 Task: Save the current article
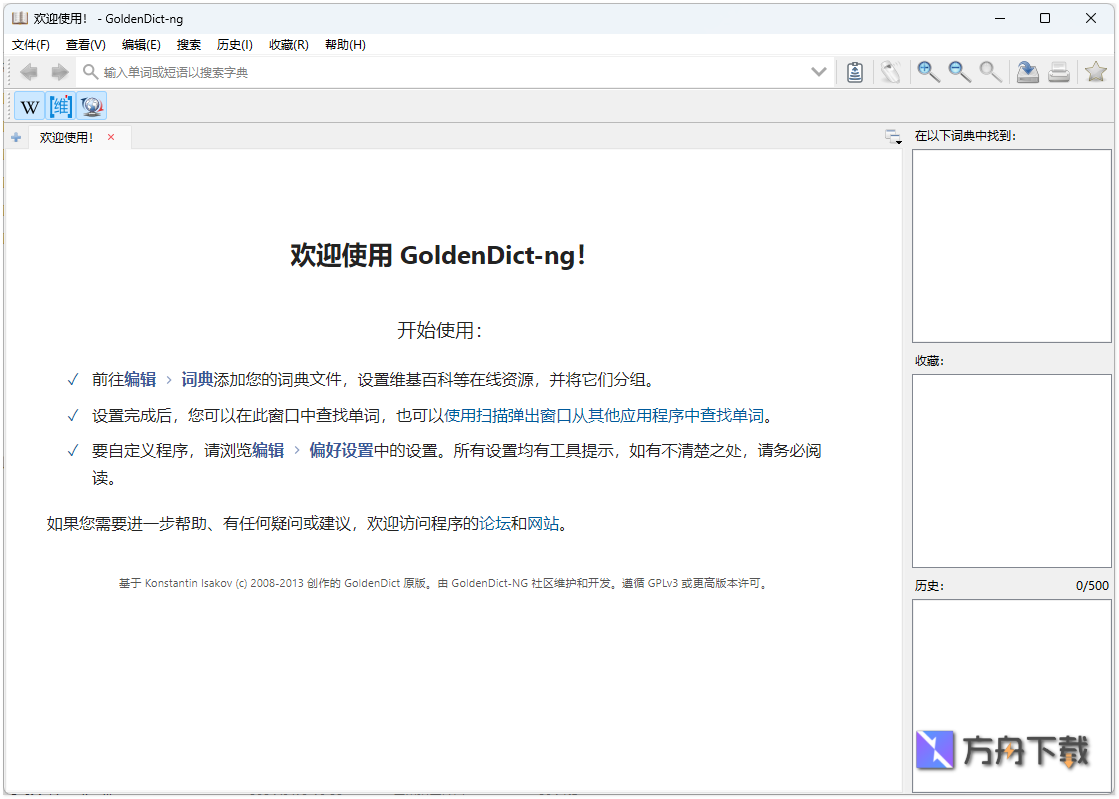[x=1027, y=71]
